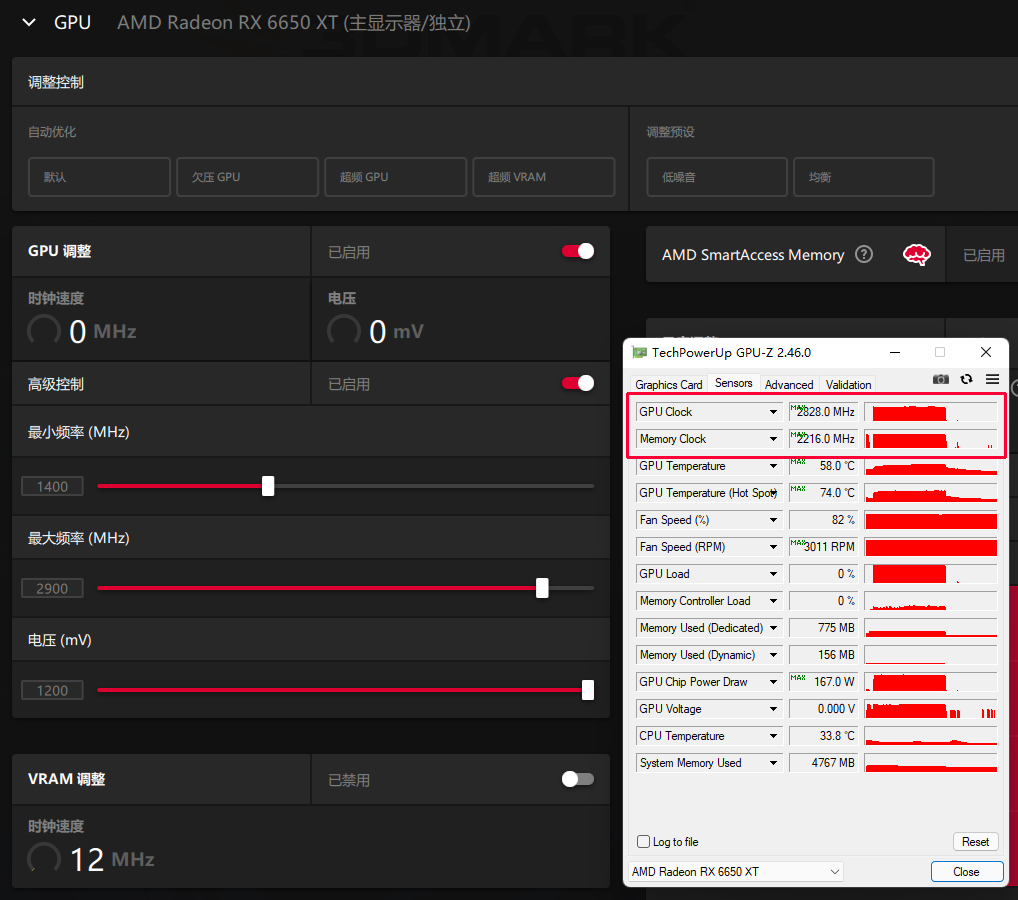
Task: Open the CPU Temperature sensor dropdown
Action: [773, 736]
